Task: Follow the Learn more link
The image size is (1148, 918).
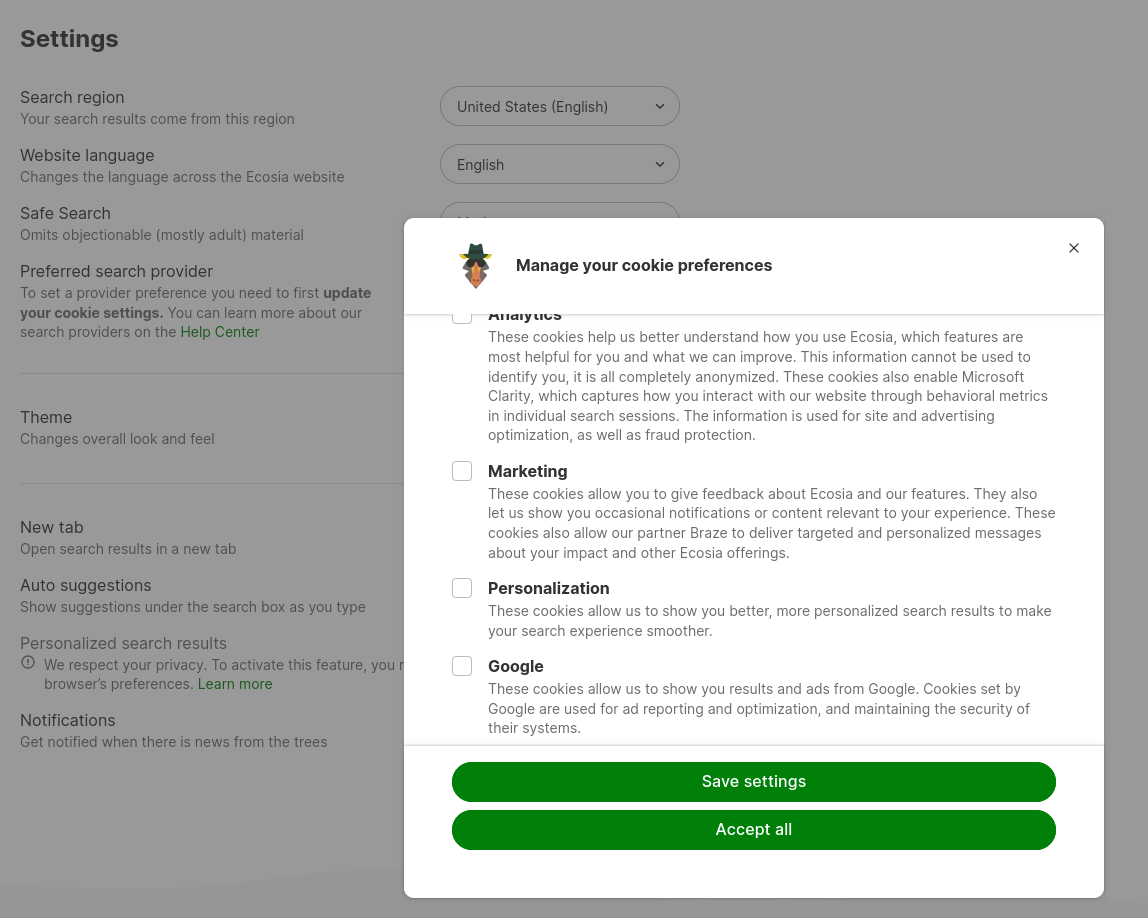Action: (x=235, y=684)
